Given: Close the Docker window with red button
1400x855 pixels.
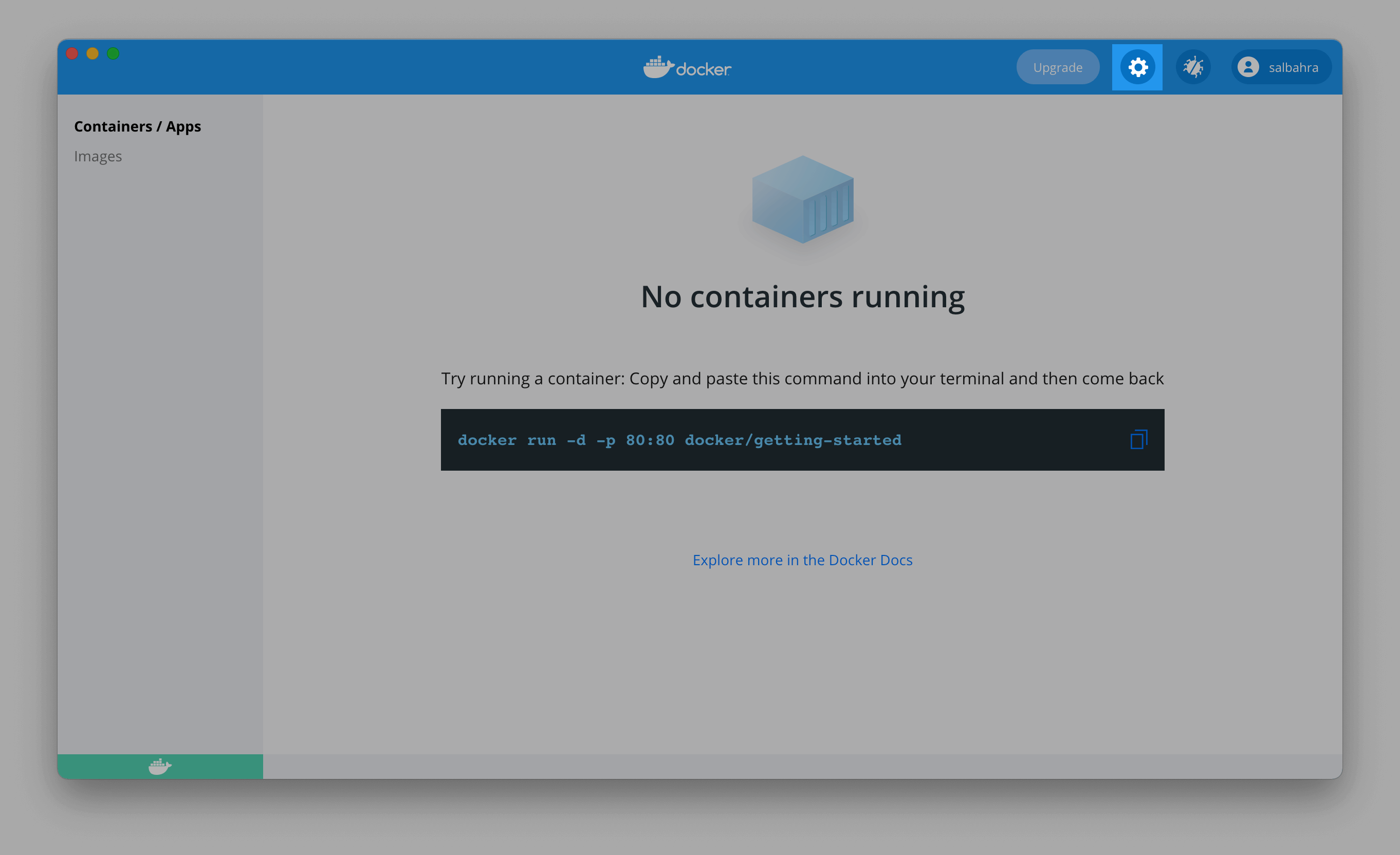Looking at the screenshot, I should [72, 53].
